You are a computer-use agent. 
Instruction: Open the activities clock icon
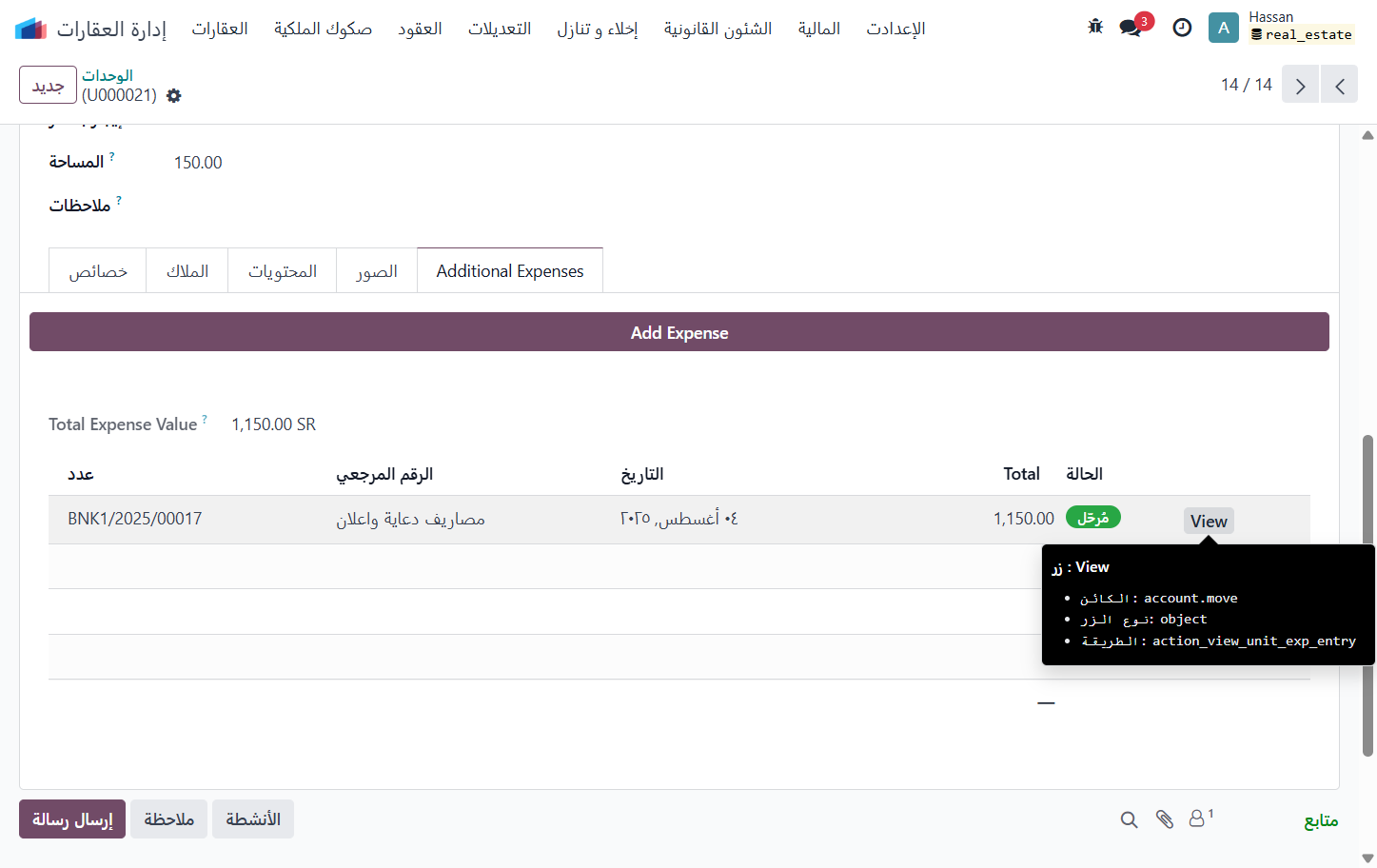tap(1182, 28)
